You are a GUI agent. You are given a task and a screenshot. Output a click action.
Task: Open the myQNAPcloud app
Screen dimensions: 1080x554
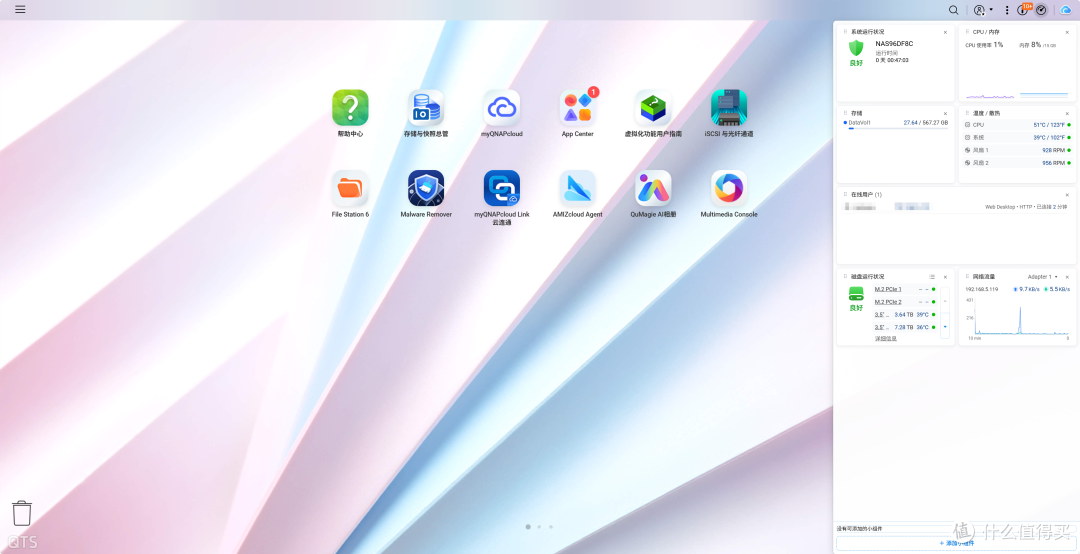click(501, 114)
